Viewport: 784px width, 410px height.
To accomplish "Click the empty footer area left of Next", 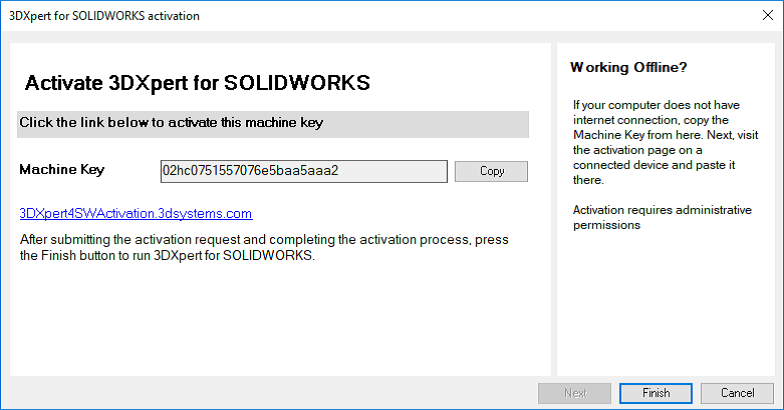I will (x=270, y=393).
